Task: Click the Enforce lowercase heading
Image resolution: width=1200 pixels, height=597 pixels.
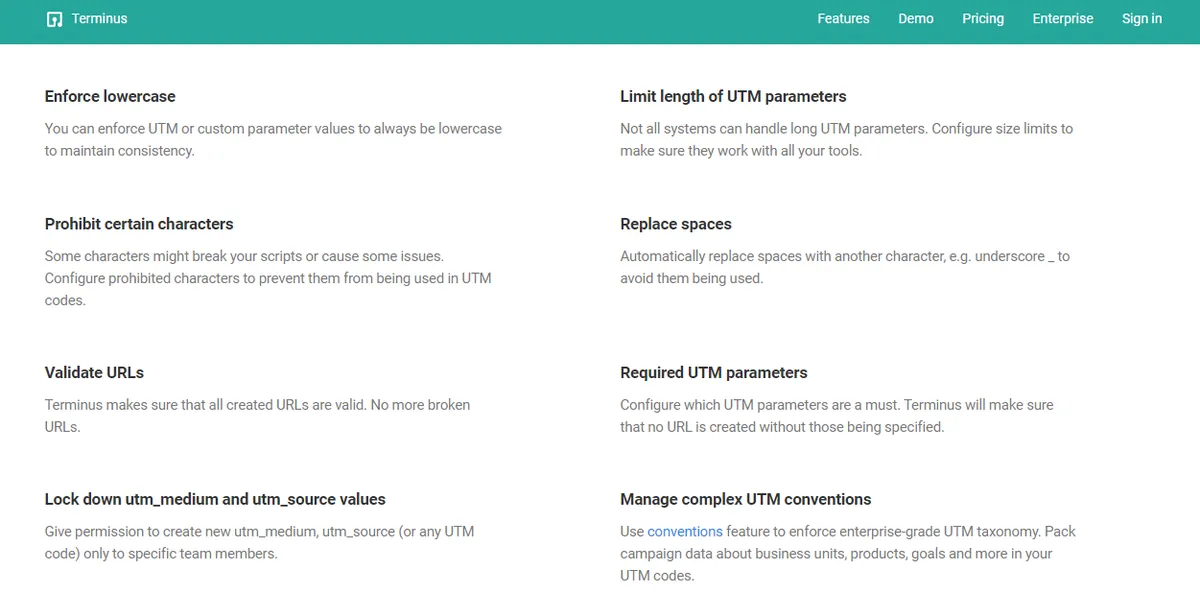Action: tap(110, 96)
